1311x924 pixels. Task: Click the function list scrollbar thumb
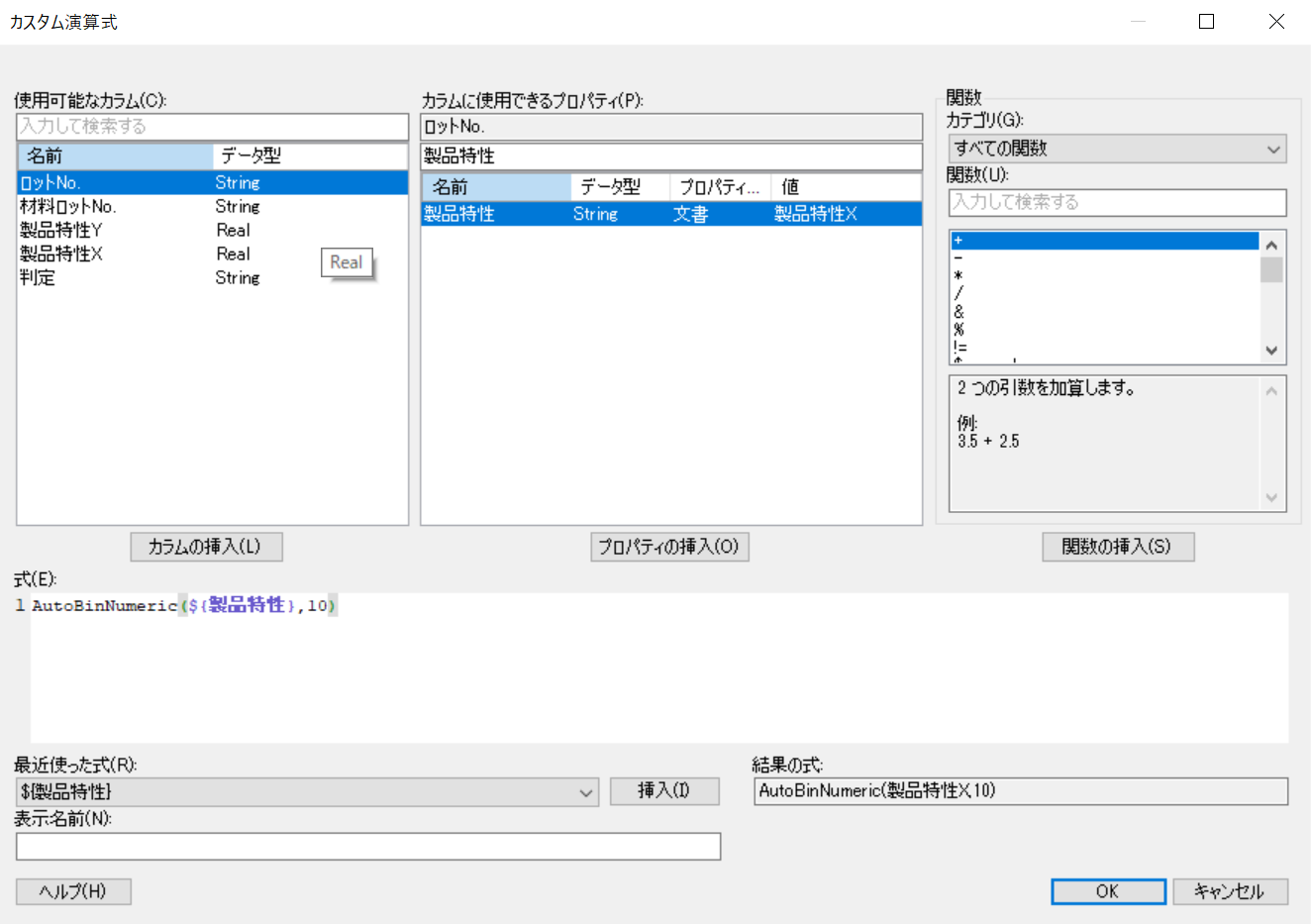click(1271, 269)
